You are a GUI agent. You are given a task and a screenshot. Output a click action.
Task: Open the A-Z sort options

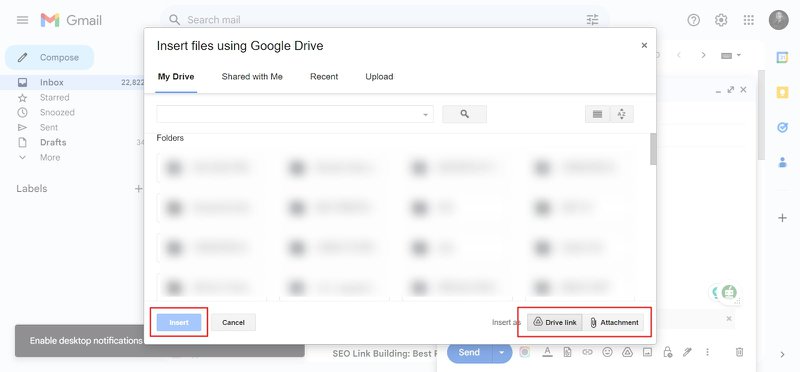pos(621,114)
